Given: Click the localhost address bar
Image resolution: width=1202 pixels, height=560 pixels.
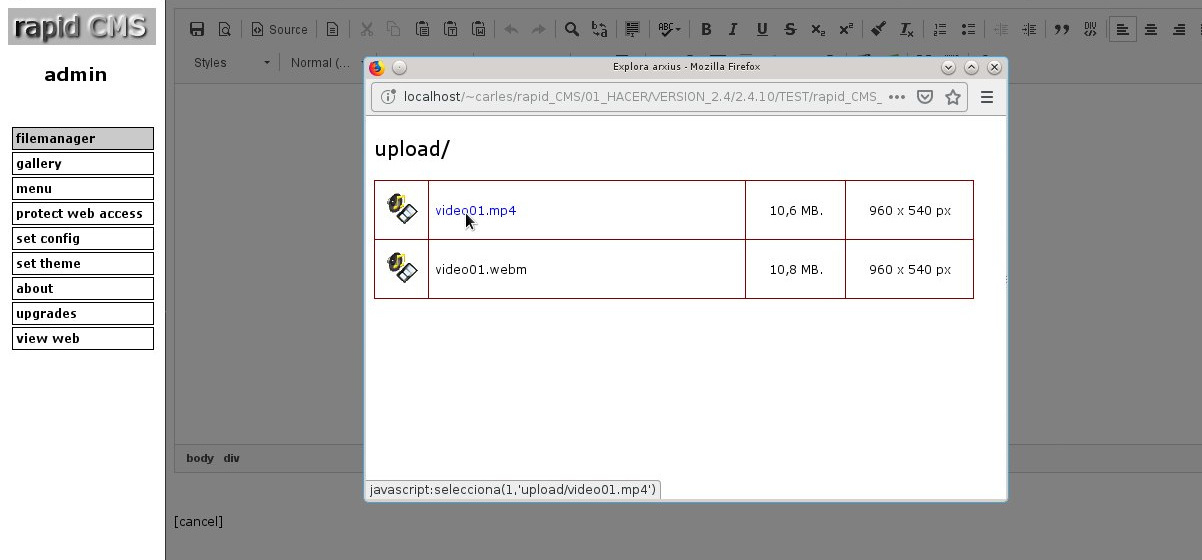Looking at the screenshot, I should (641, 97).
